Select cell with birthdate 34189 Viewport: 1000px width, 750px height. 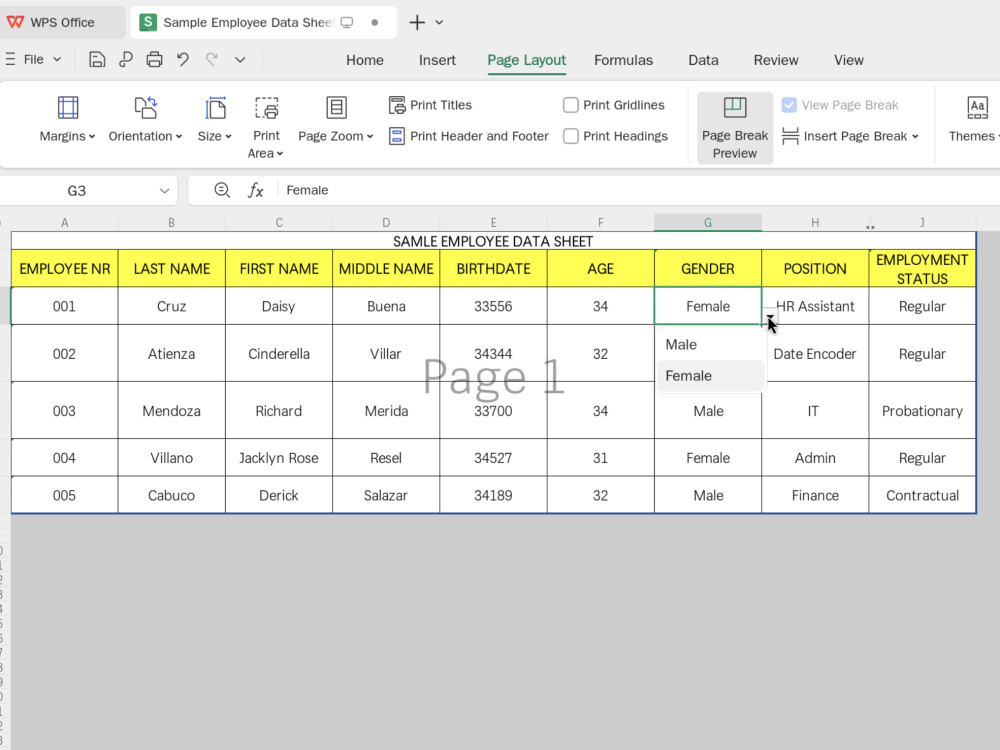[493, 496]
